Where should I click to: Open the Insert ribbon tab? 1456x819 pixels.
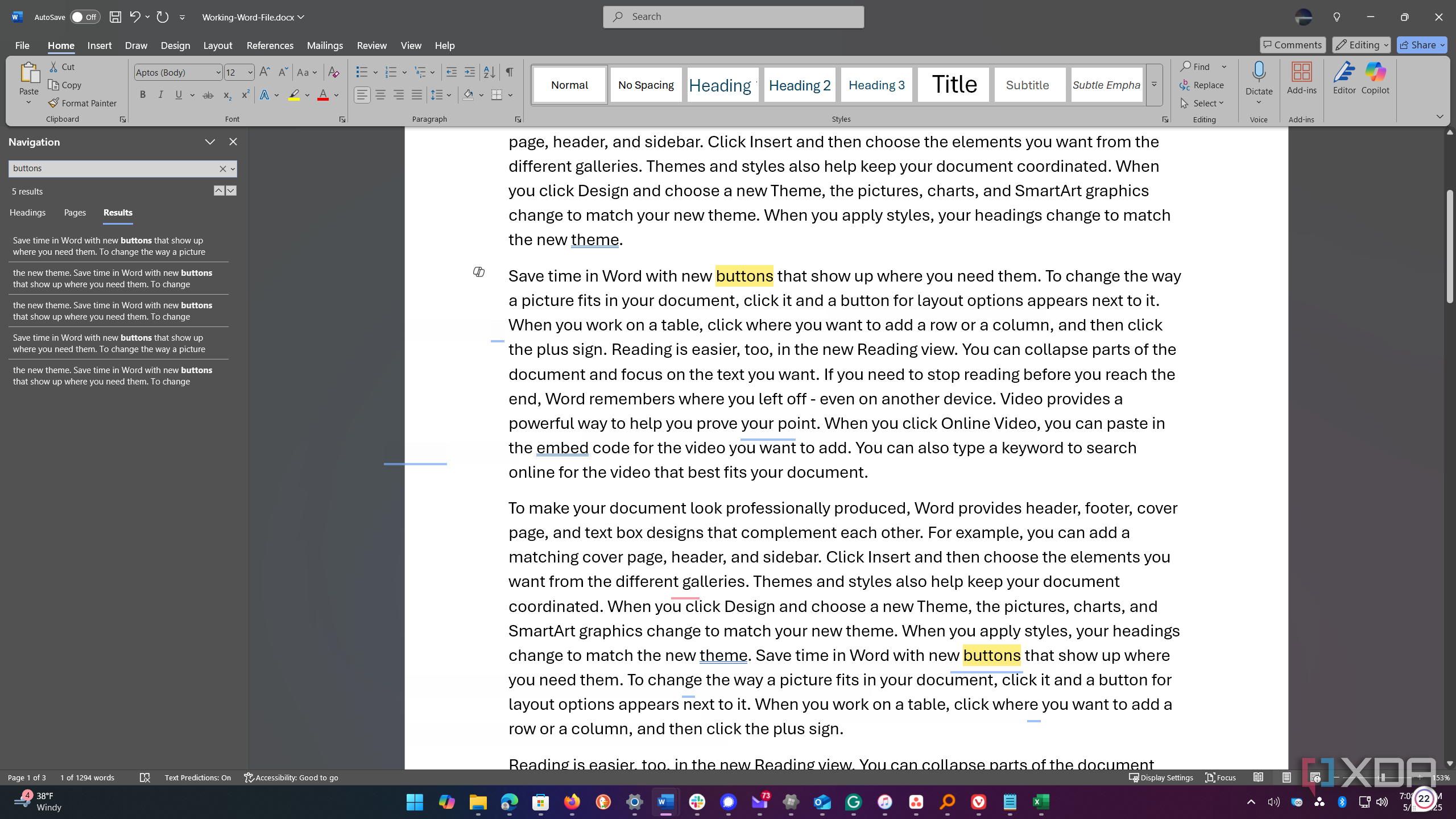click(100, 45)
